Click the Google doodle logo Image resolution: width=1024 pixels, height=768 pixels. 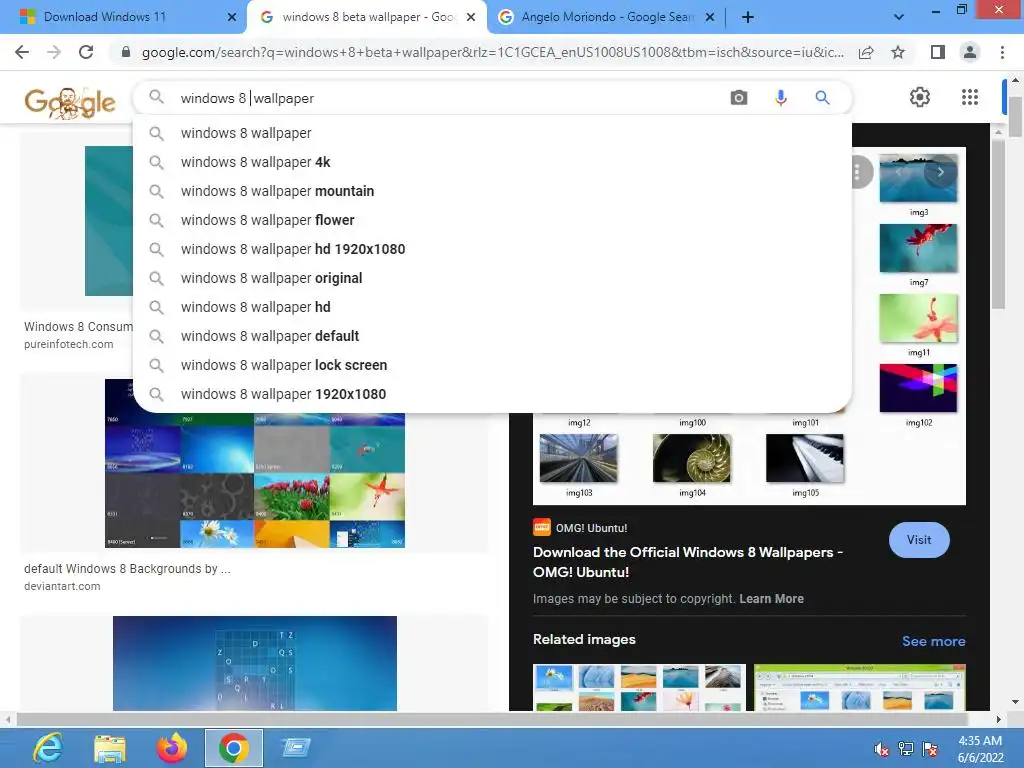coord(70,102)
